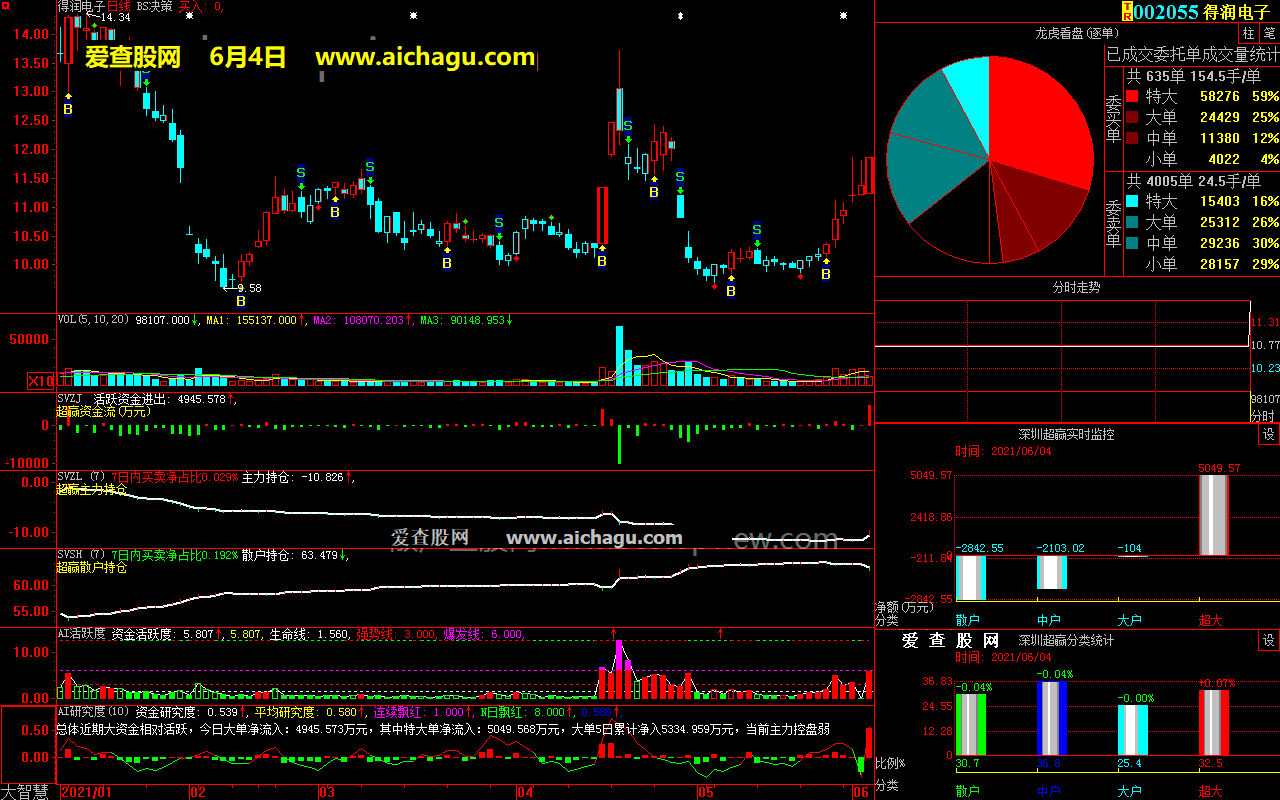Toggle the 分时 label beside intraday chart
Screen dimensions: 1280x800
point(1263,415)
